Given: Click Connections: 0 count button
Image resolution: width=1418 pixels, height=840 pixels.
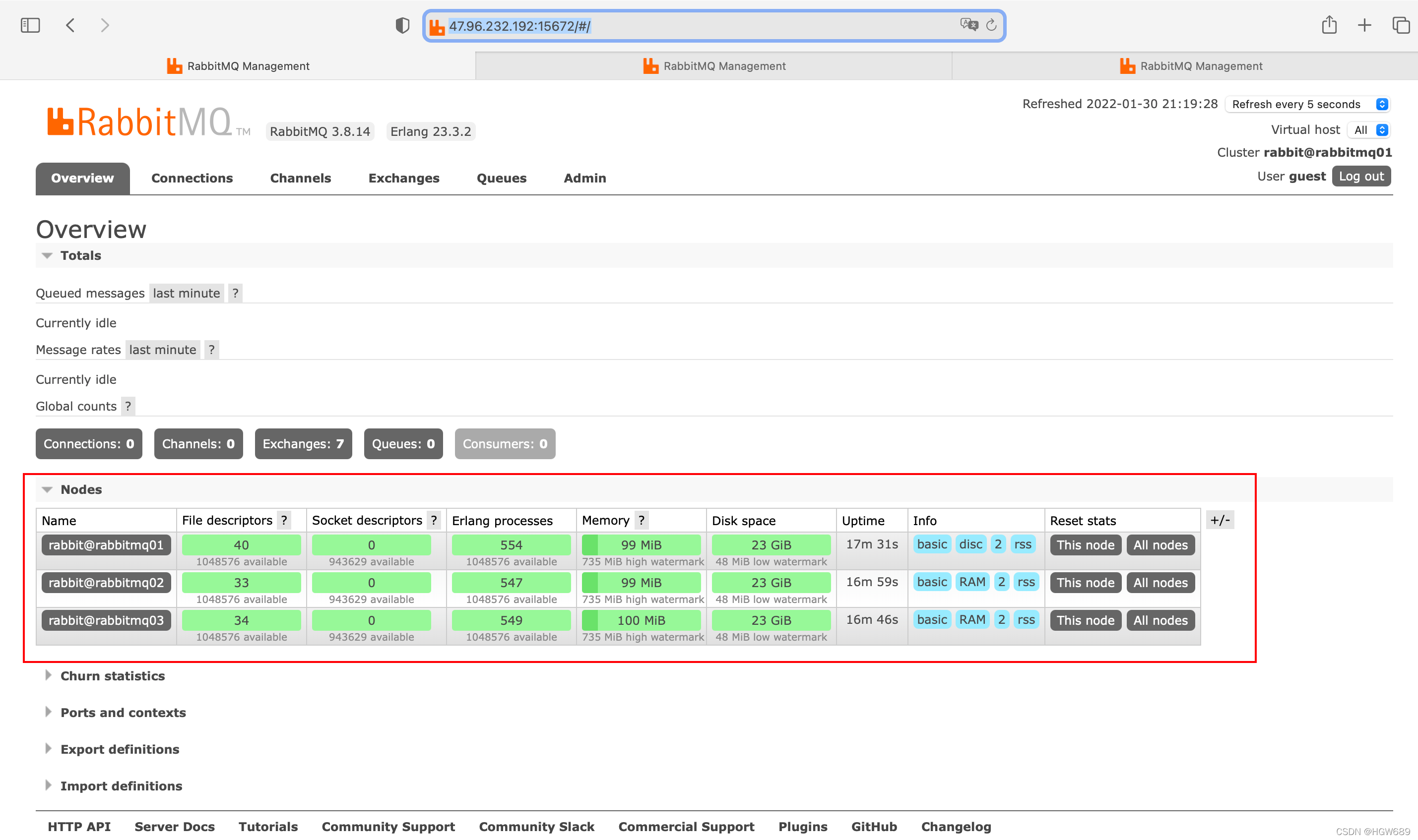Looking at the screenshot, I should pos(89,444).
